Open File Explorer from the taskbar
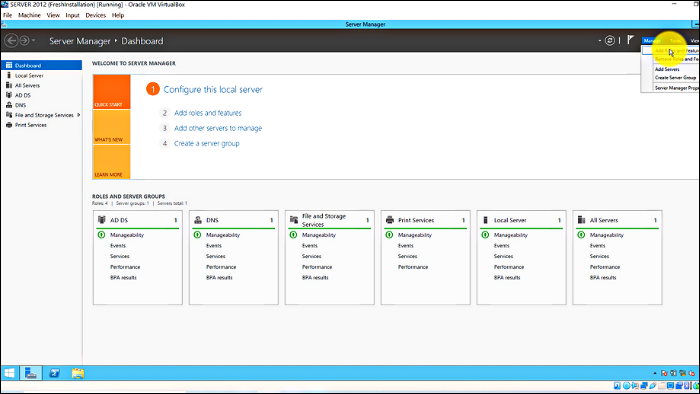The height and width of the screenshot is (394, 700). pos(78,373)
